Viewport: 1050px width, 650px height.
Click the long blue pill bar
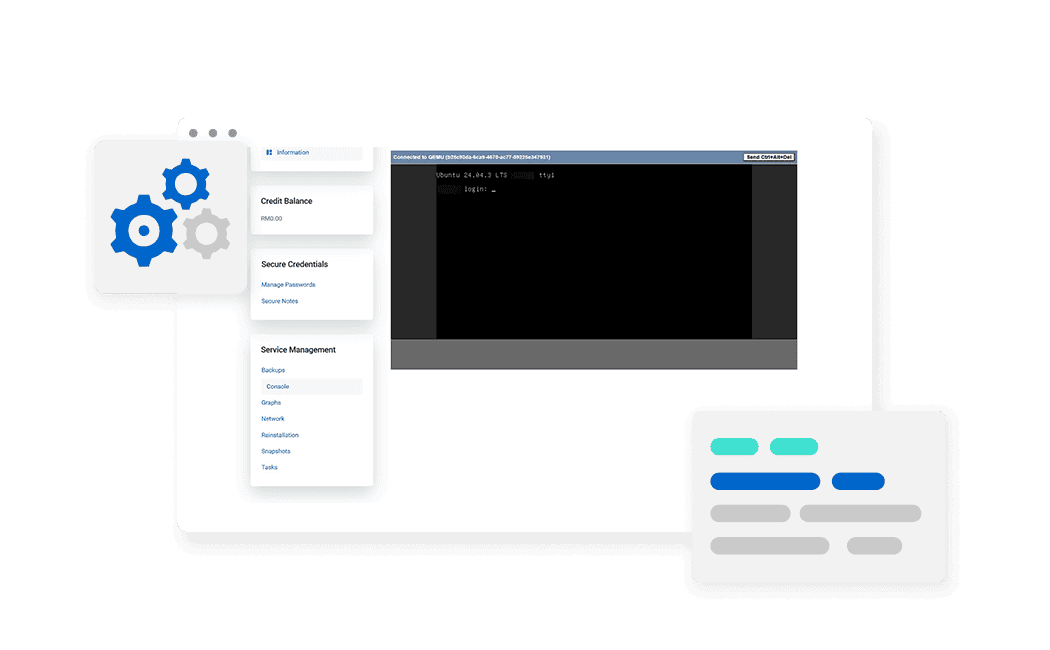pyautogui.click(x=765, y=481)
